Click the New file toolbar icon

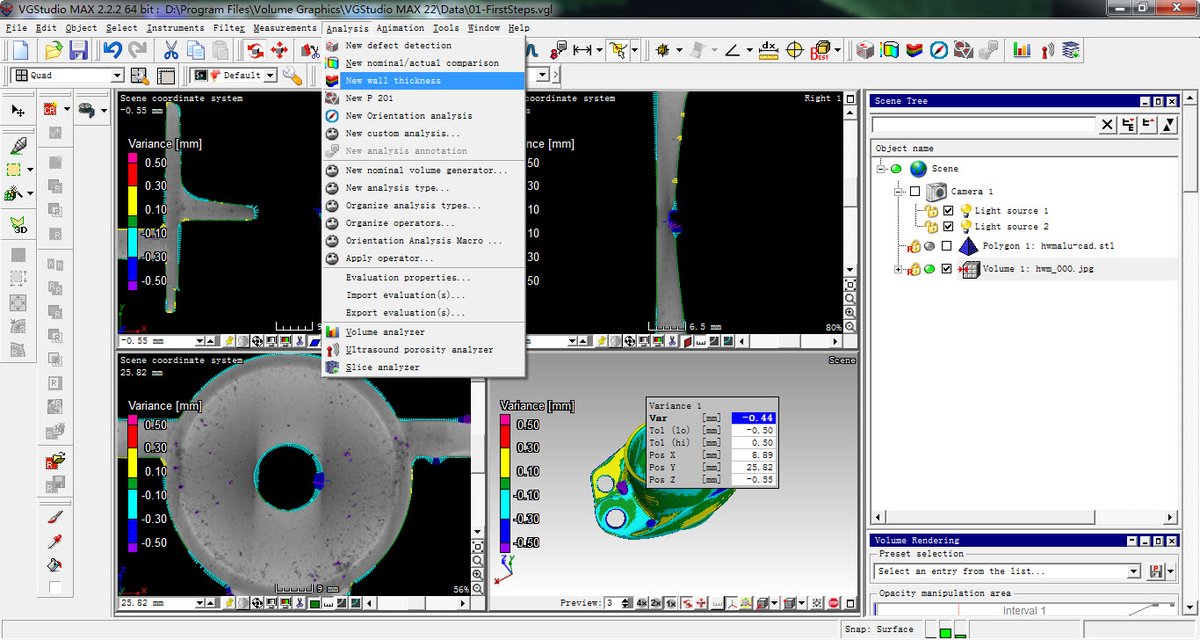click(x=22, y=50)
